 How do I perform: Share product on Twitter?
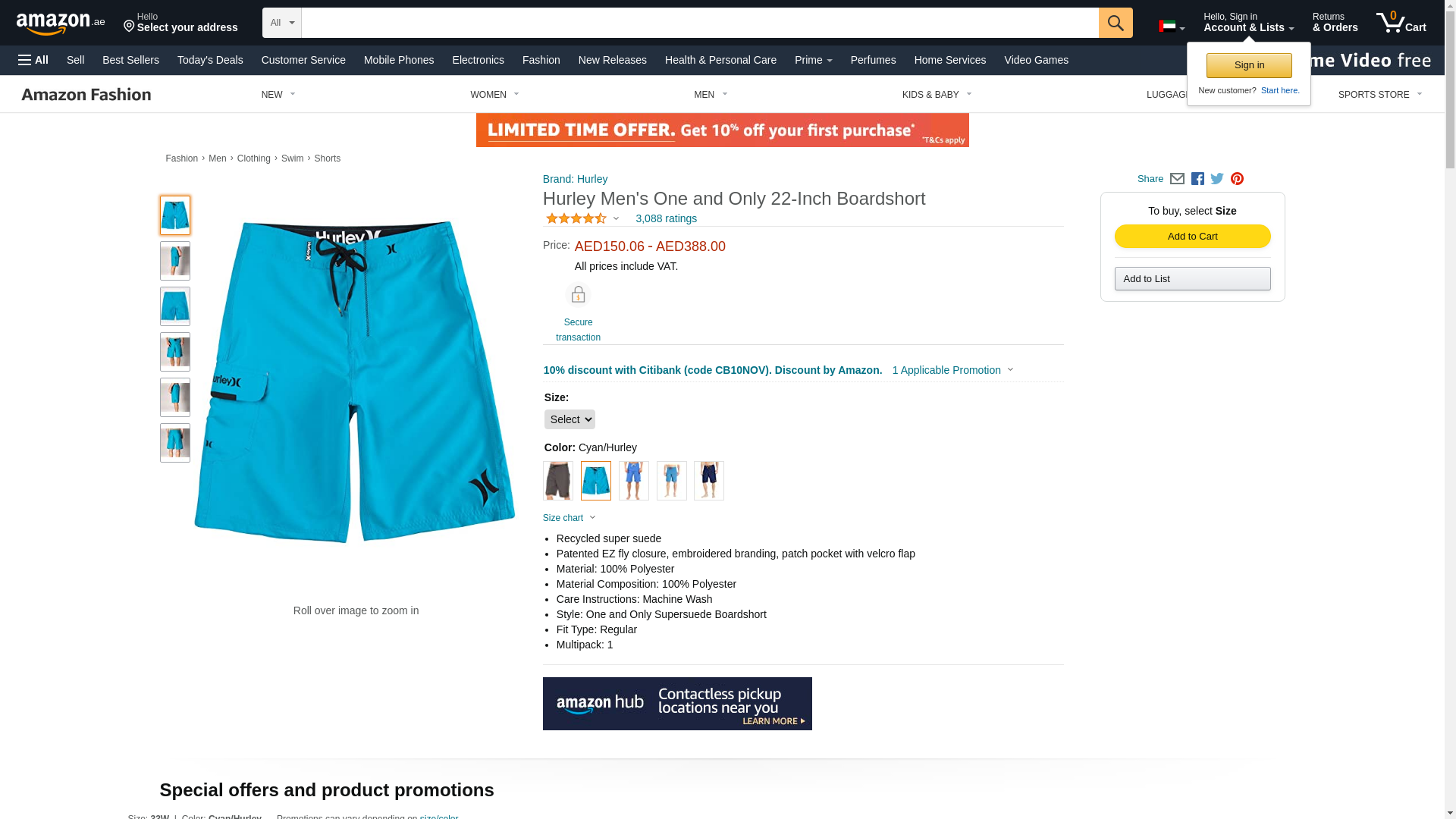tap(1217, 179)
